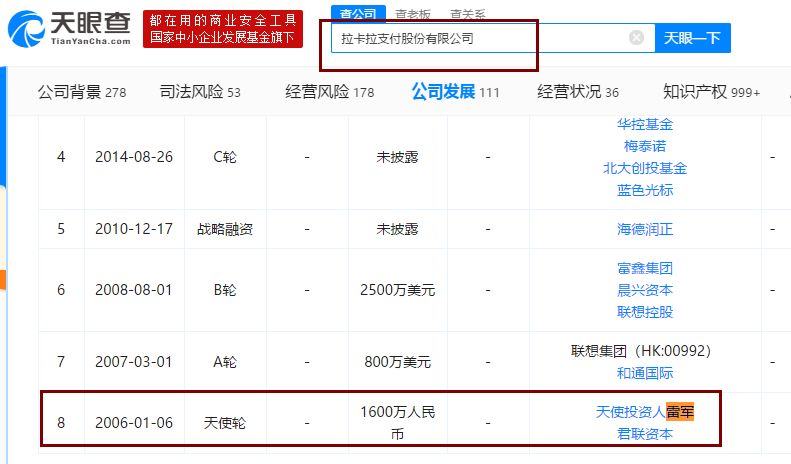
Task: Select the A轮 round cell
Action: coord(225,362)
